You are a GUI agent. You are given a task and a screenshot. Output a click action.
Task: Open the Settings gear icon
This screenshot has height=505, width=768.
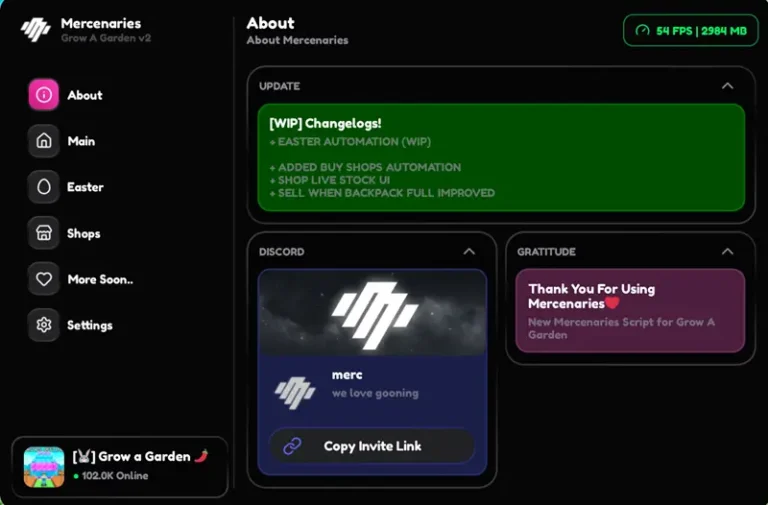click(44, 325)
